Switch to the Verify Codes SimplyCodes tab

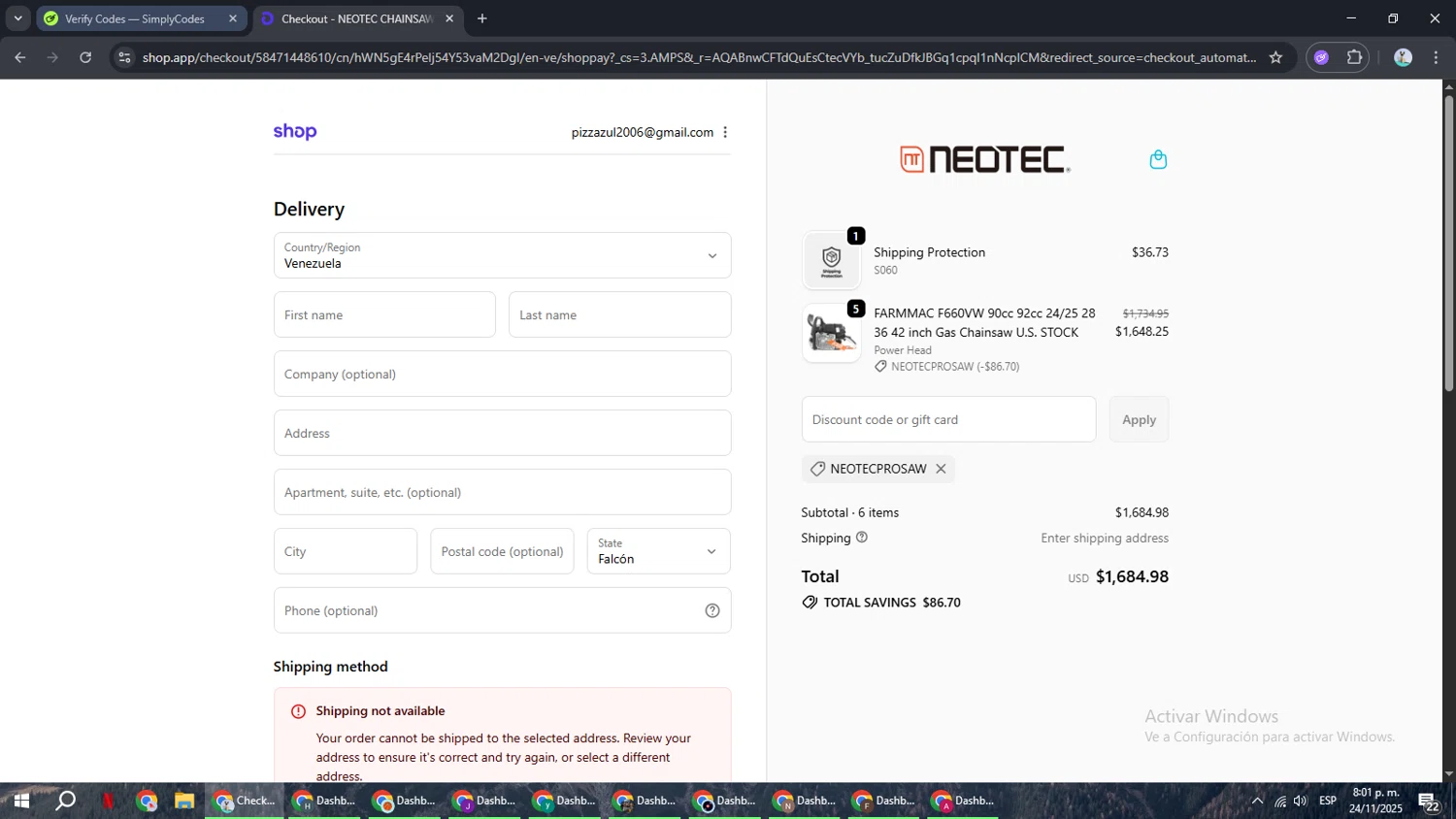point(134,18)
